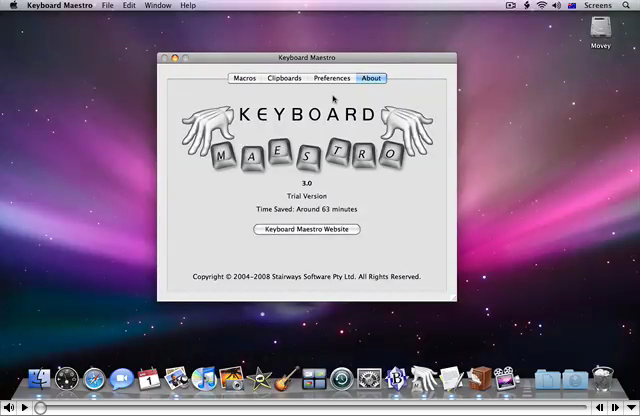Select the About tab
Screen dimensions: 640x416
371,78
